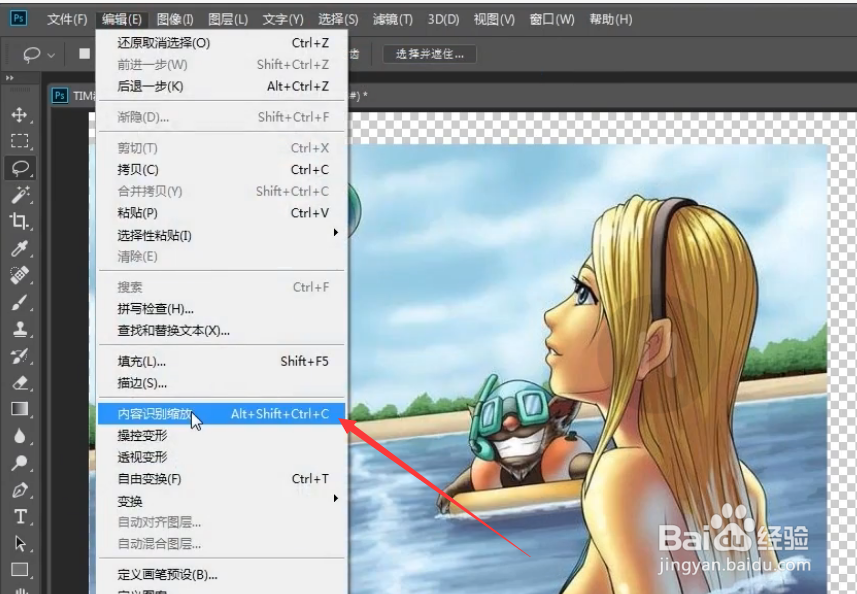Open the 3D(D) menu

(x=443, y=20)
